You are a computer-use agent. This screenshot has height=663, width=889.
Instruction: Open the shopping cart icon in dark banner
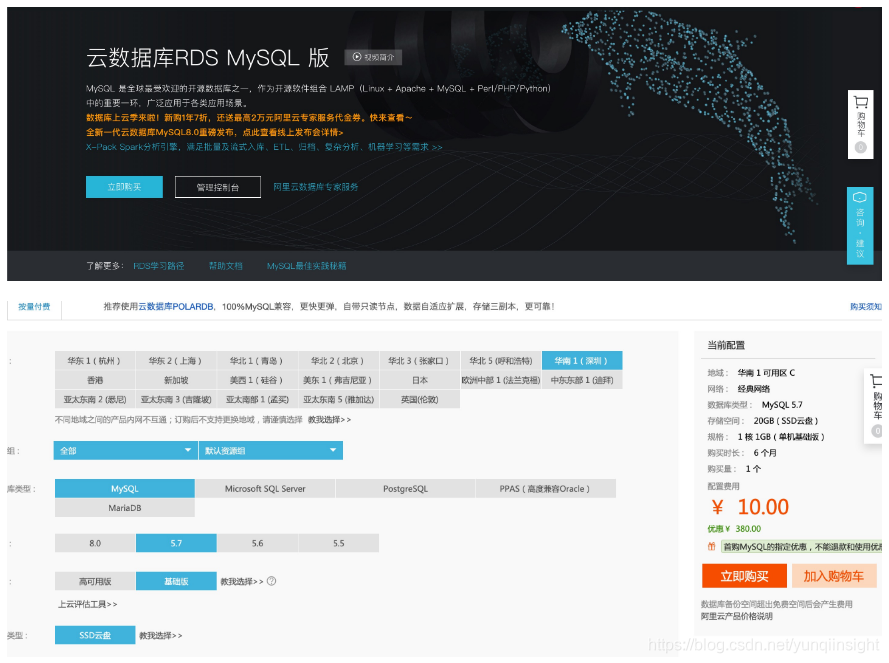(861, 103)
